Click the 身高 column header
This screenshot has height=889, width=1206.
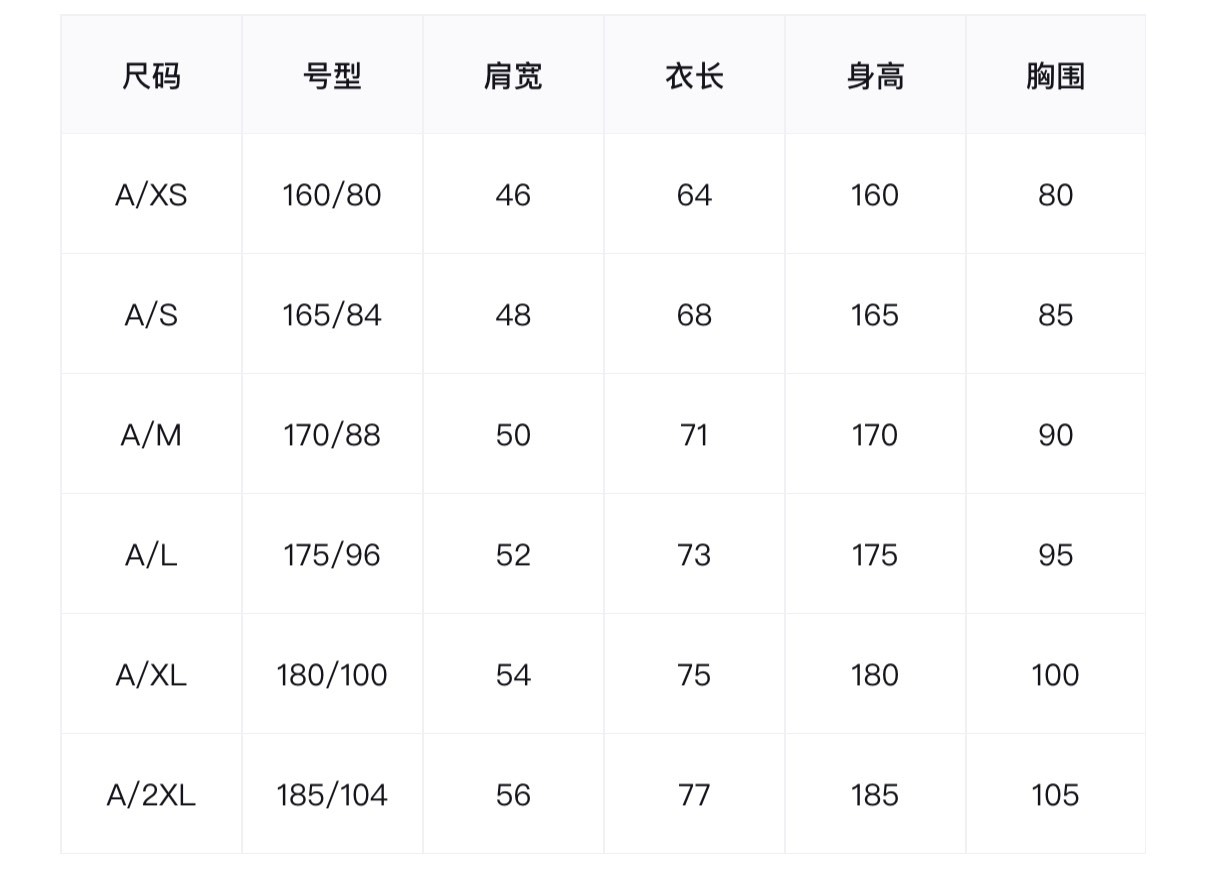875,76
